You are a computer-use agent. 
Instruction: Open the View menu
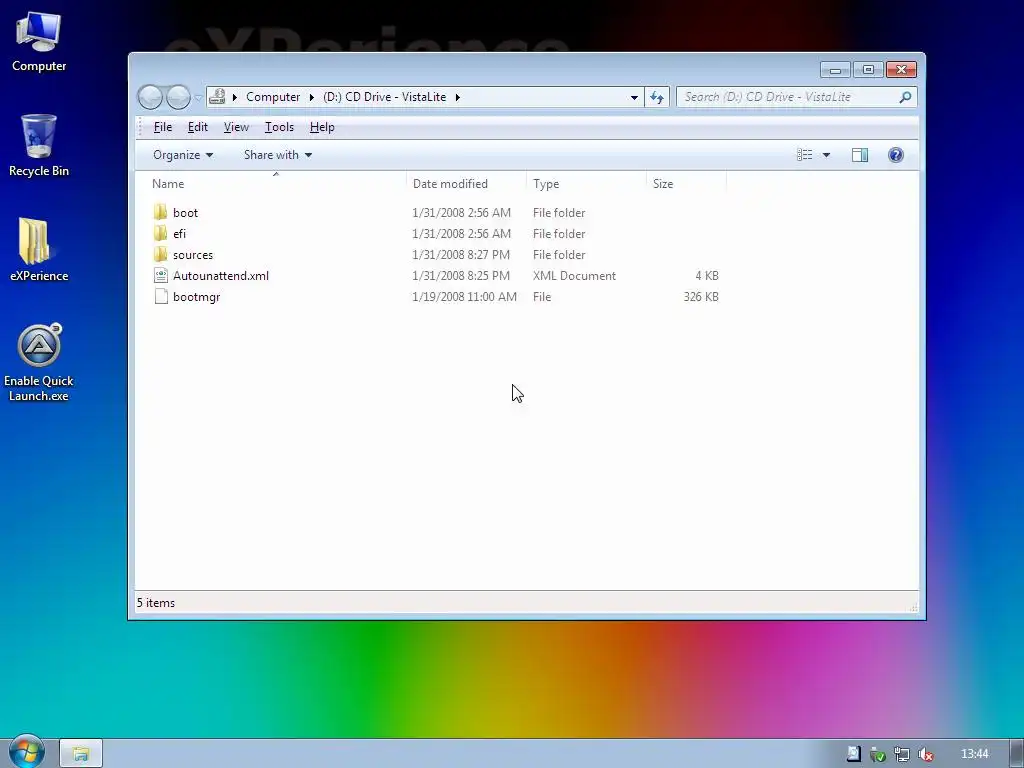236,127
